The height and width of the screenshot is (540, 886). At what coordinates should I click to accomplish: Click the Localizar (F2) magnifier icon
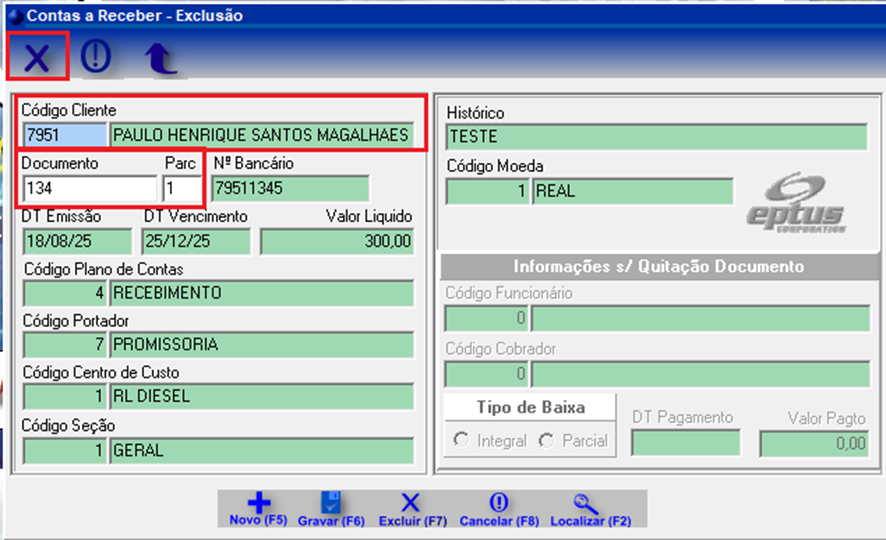click(587, 504)
